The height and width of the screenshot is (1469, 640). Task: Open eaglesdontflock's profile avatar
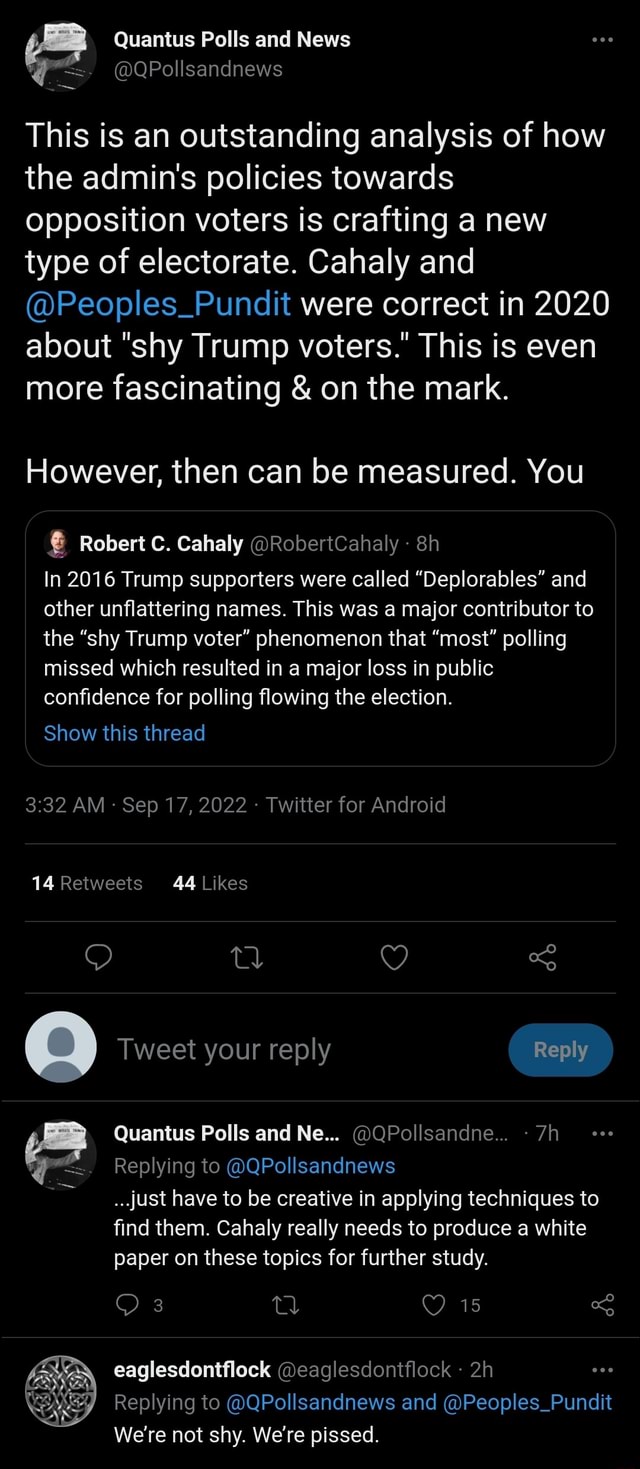click(x=60, y=1392)
